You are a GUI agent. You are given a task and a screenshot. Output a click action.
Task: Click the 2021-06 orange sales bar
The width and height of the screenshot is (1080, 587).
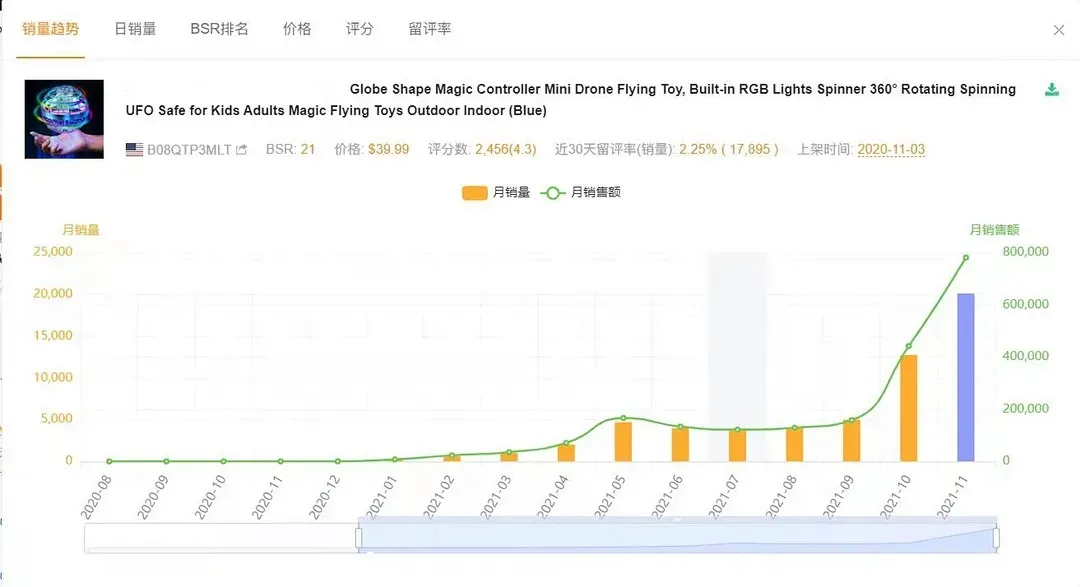click(x=681, y=444)
